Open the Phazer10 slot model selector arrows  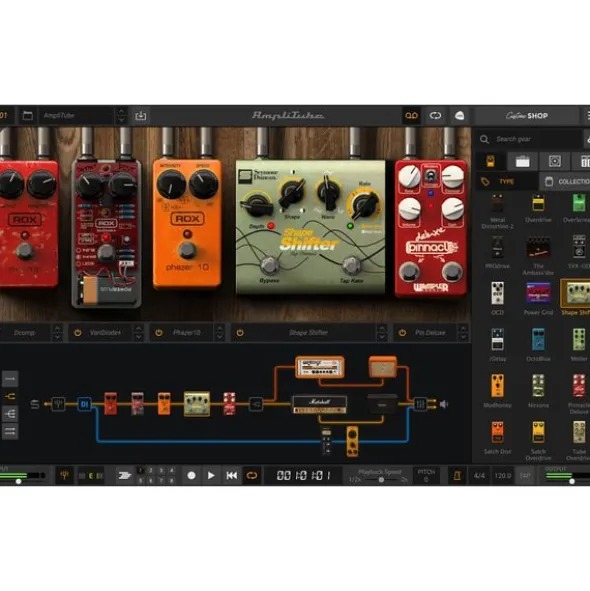point(219,332)
